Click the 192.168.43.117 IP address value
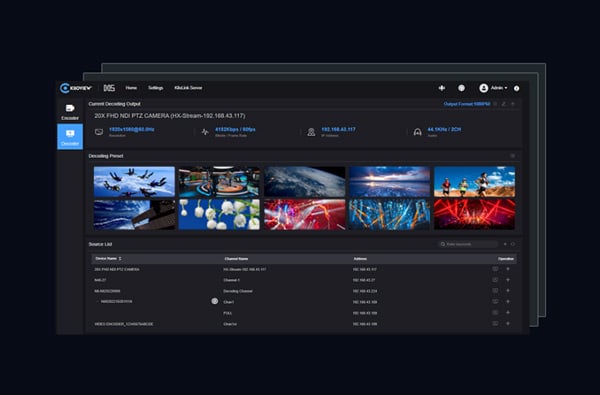Image resolution: width=600 pixels, height=395 pixels. click(x=338, y=129)
